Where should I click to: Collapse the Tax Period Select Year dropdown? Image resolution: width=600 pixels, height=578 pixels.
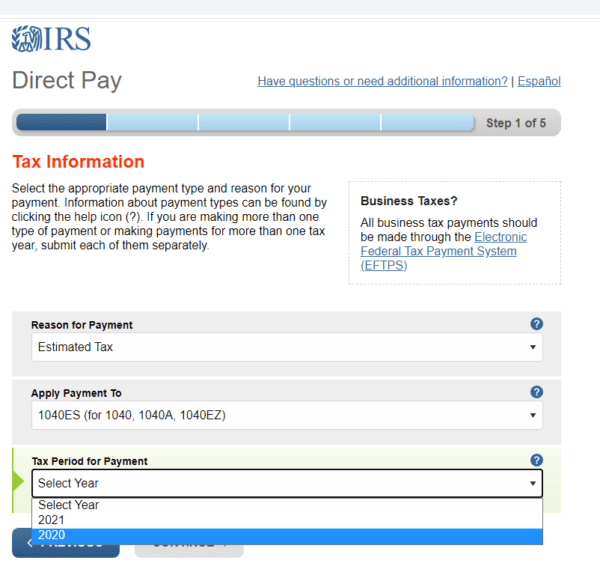(x=286, y=483)
